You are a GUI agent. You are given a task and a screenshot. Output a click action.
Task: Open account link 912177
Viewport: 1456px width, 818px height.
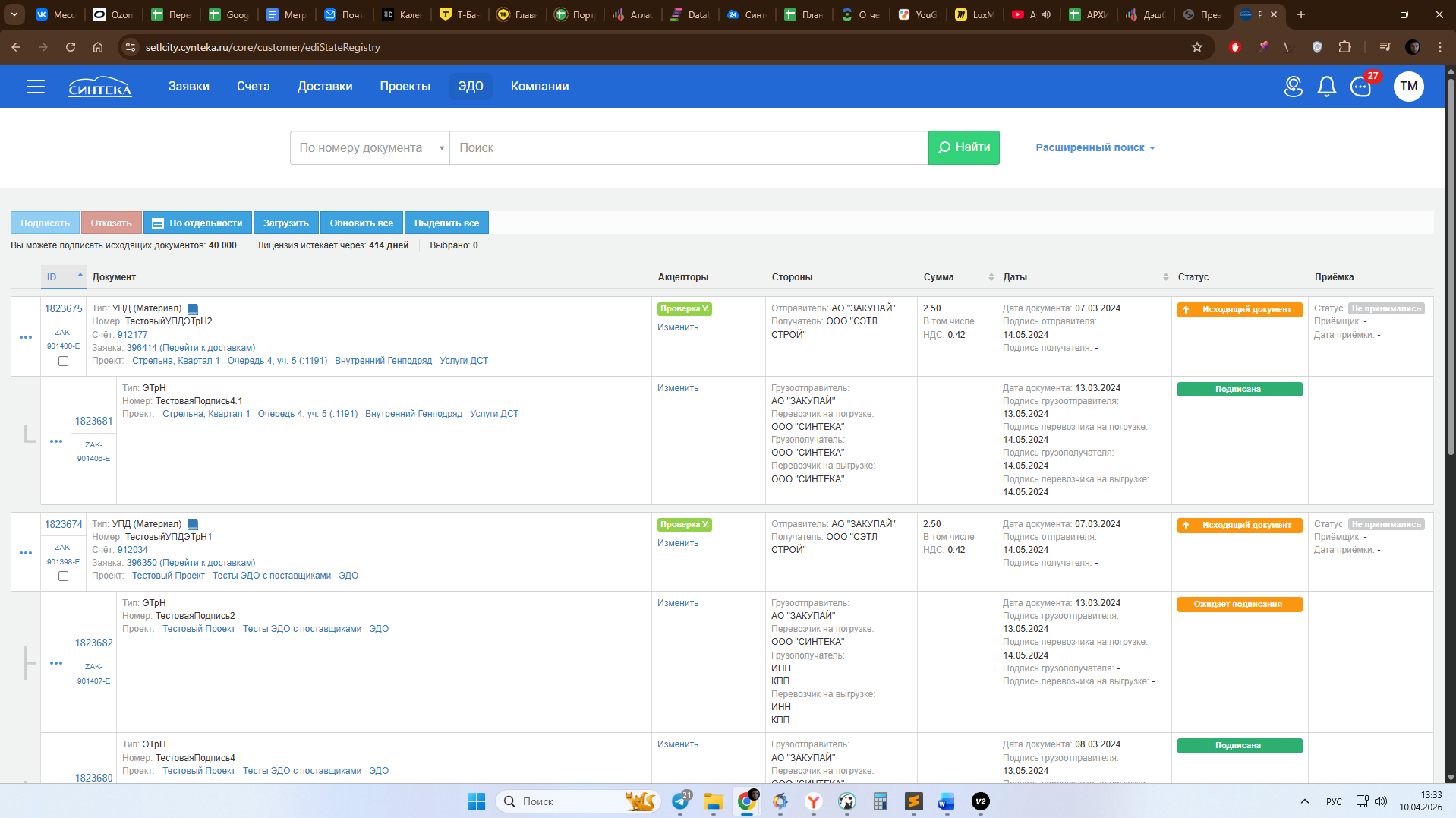tap(133, 335)
